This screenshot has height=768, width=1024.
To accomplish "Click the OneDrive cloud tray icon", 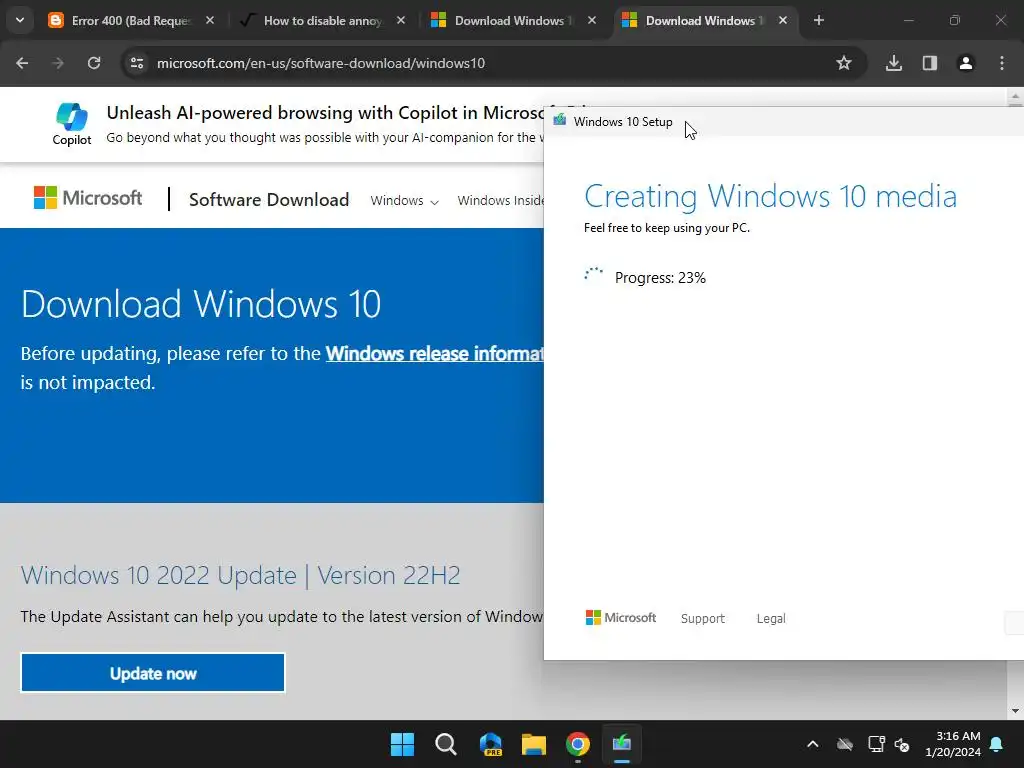I will click(x=845, y=744).
